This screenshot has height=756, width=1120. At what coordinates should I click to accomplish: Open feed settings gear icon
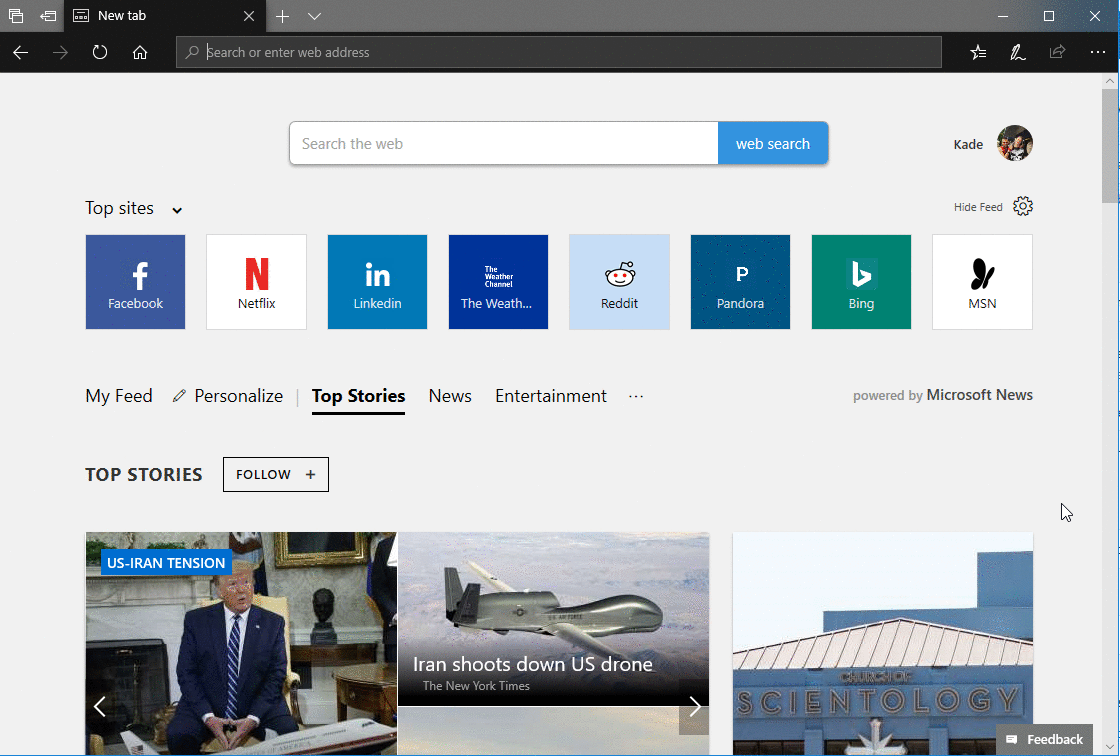pos(1022,206)
